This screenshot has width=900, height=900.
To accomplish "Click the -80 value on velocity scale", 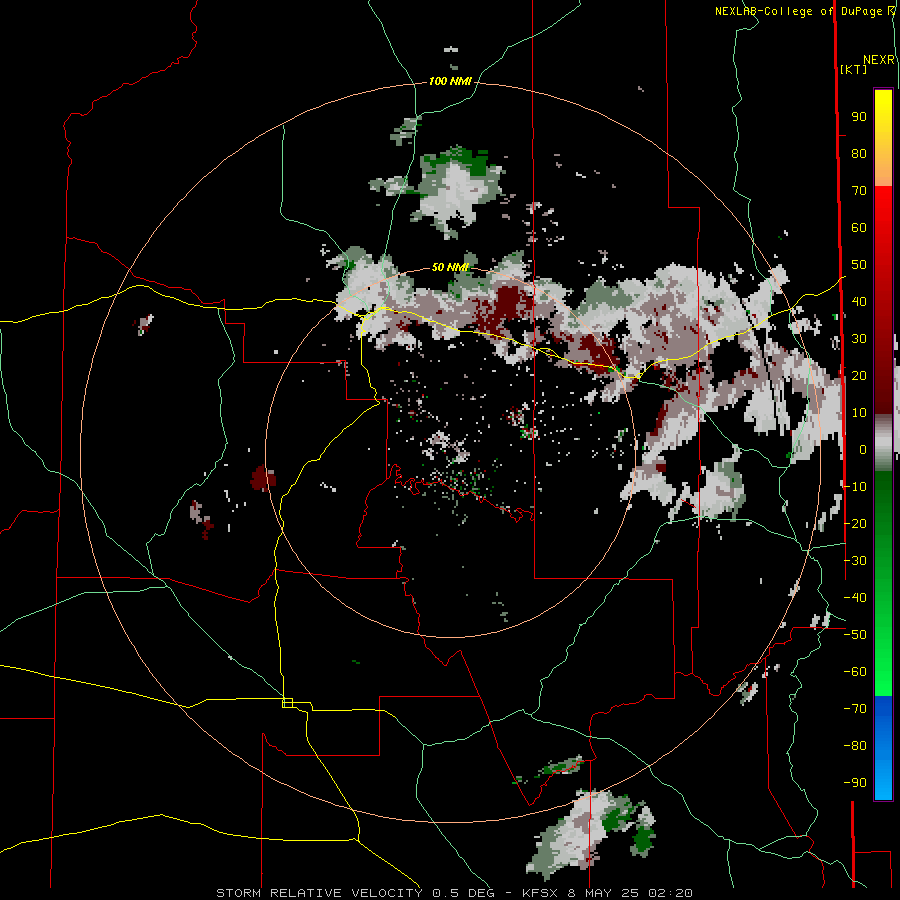I will click(x=855, y=746).
